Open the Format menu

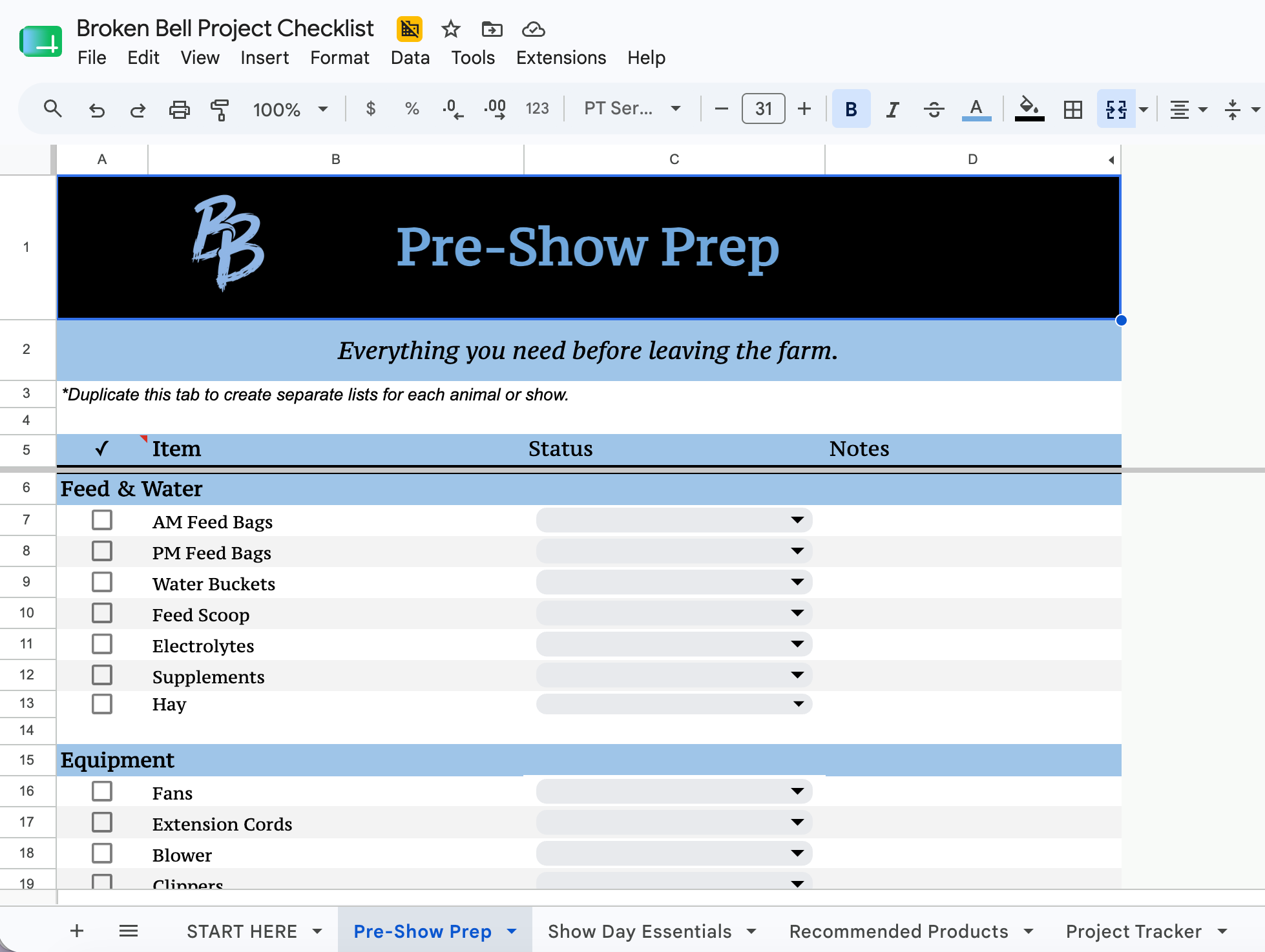tap(339, 57)
